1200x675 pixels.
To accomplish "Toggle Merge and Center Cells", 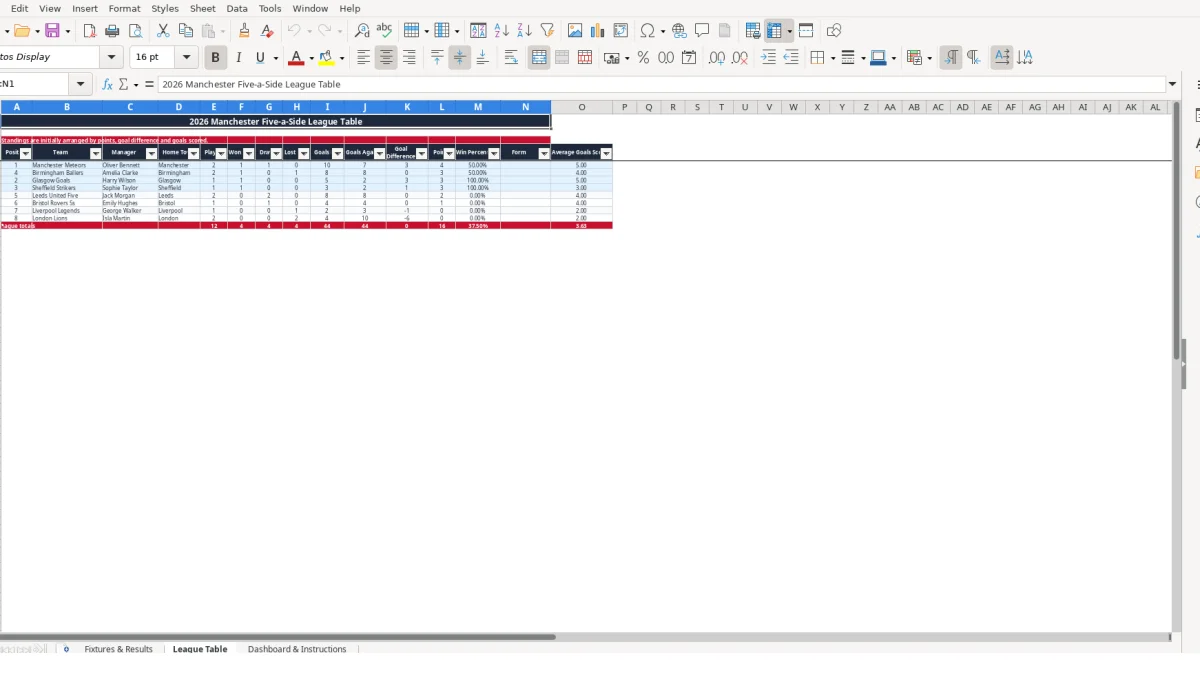I will pyautogui.click(x=539, y=58).
